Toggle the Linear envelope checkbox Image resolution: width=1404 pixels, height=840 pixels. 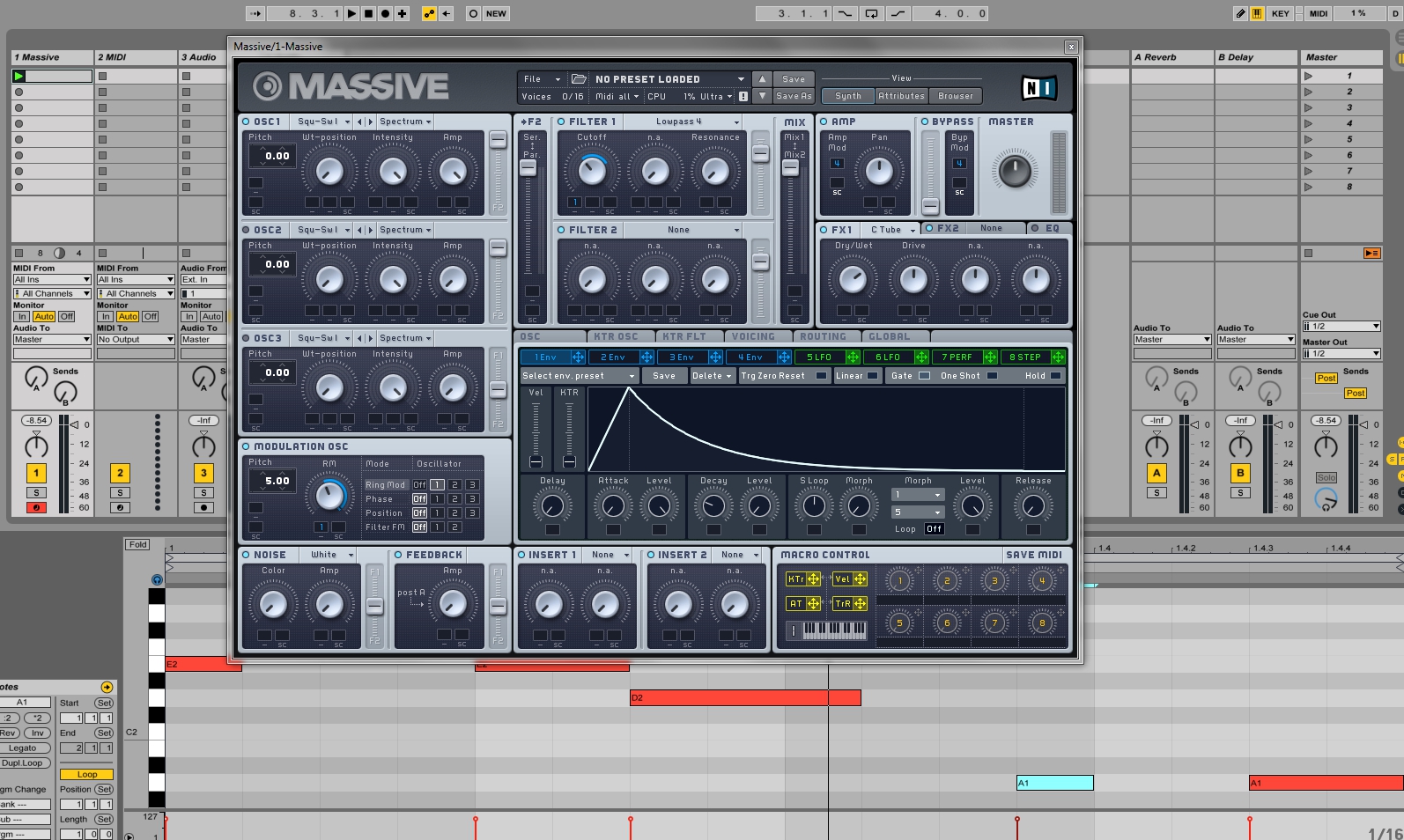pyautogui.click(x=872, y=375)
